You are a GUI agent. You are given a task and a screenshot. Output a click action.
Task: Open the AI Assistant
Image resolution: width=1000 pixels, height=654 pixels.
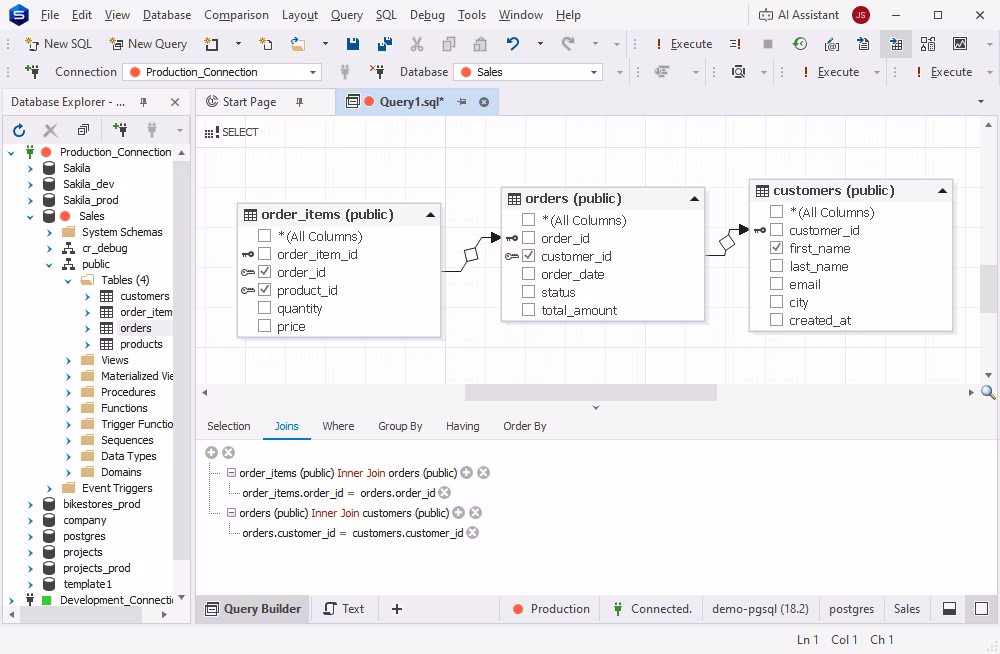(798, 15)
